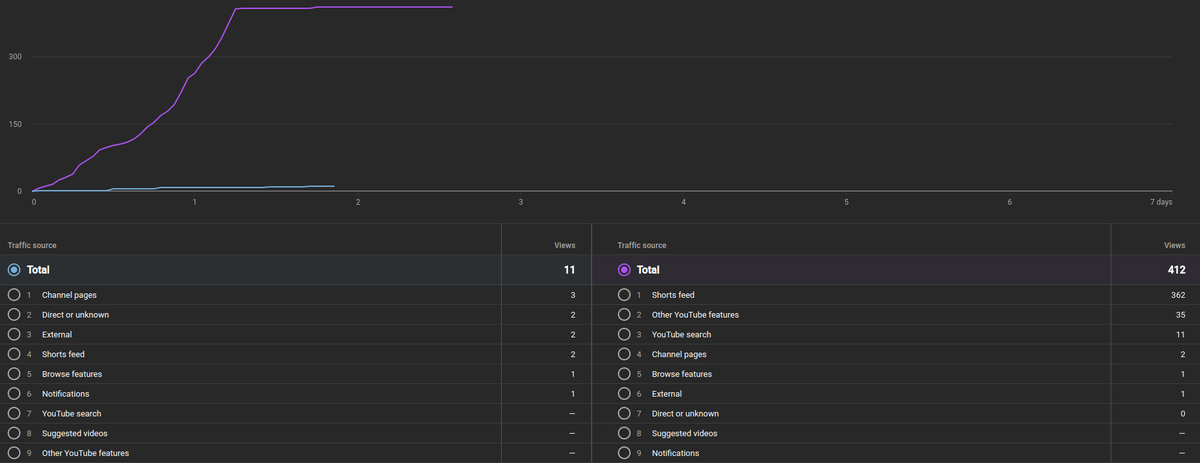Click YouTube search text in row 7 of blue-total table
This screenshot has width=1200, height=463.
click(x=71, y=413)
